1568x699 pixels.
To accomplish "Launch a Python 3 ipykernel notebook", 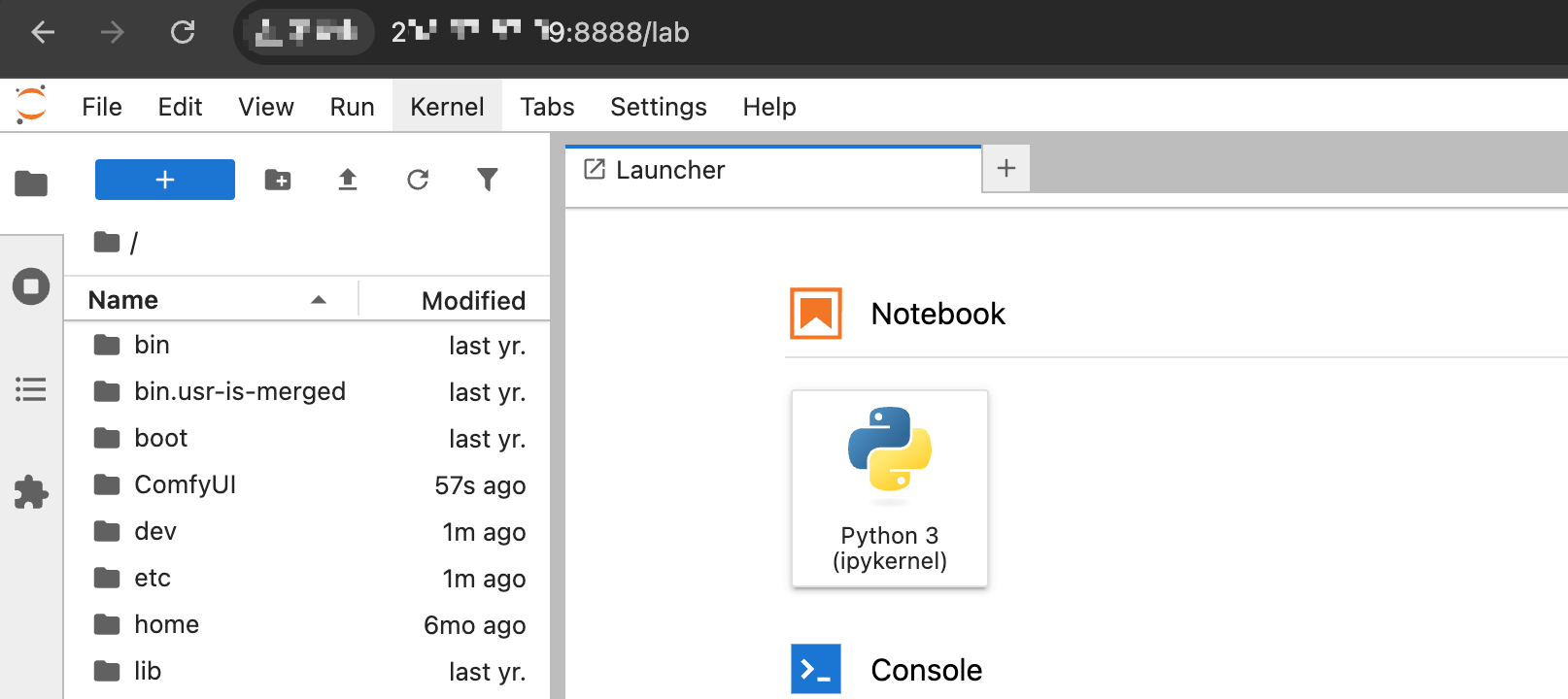I will point(890,488).
